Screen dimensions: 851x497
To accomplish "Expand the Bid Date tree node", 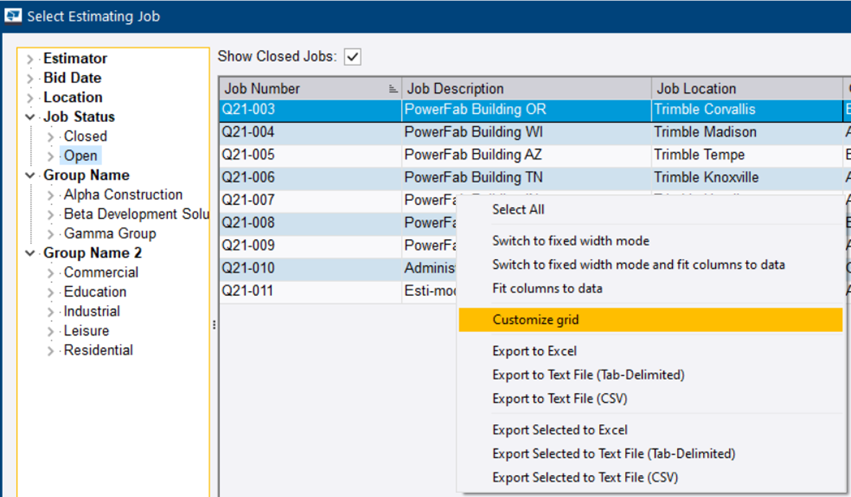I will [30, 78].
